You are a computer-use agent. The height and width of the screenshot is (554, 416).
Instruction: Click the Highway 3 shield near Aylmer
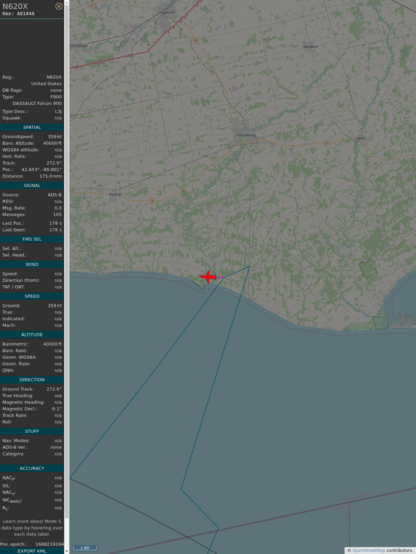152,201
